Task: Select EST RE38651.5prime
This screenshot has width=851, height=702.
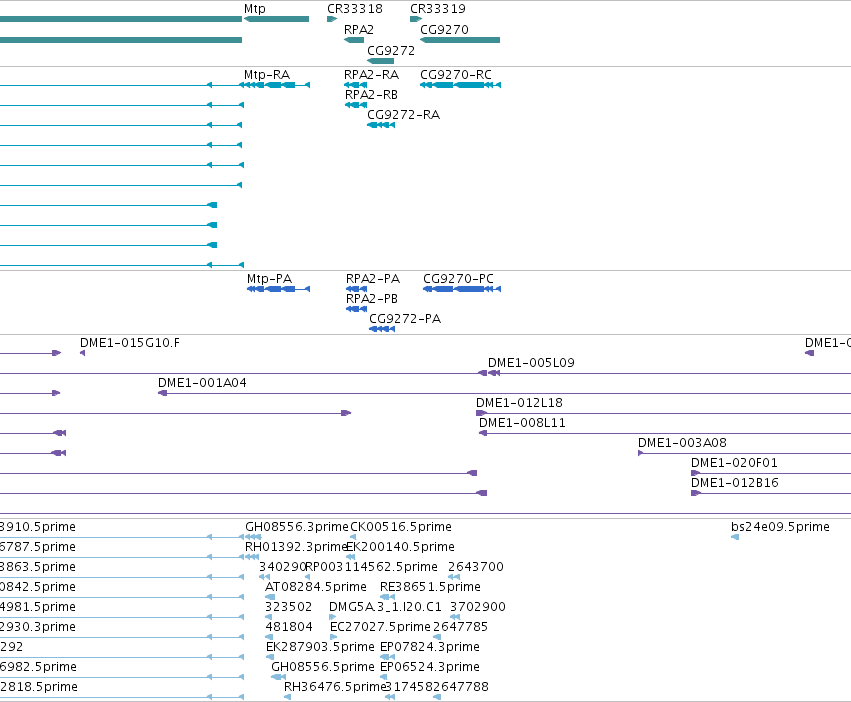Action: point(430,587)
